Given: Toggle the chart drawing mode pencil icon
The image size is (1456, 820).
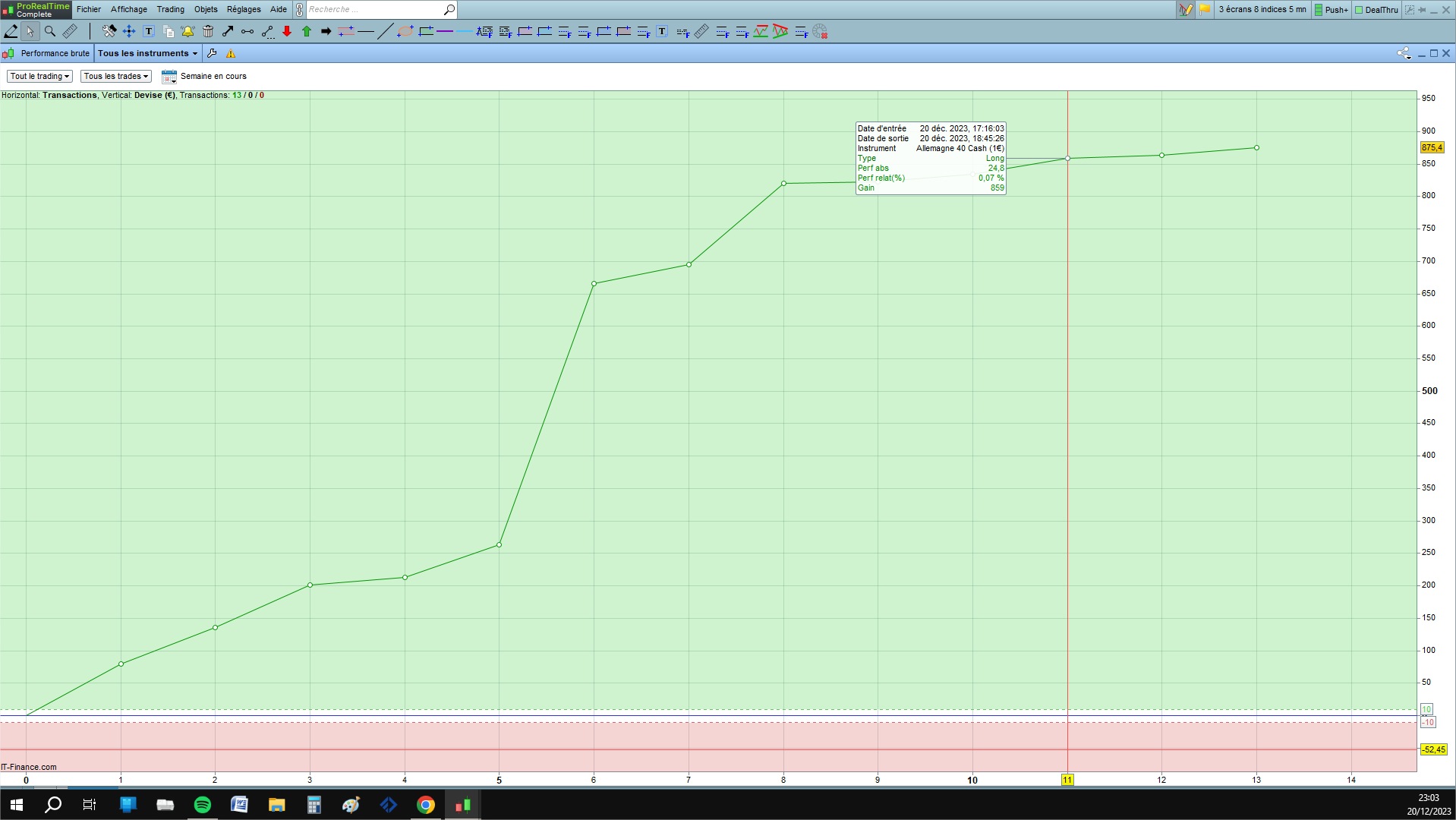Looking at the screenshot, I should point(1186,9).
